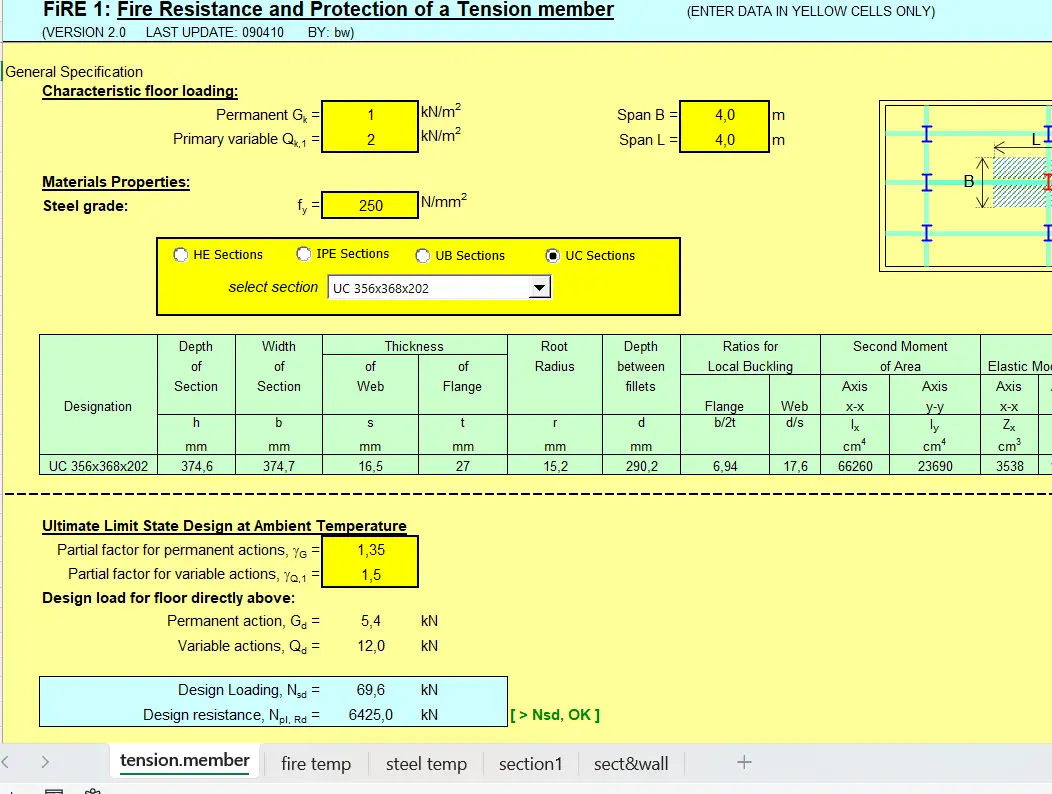The image size is (1052, 794).
Task: Open the select section dropdown arrow
Action: (540, 288)
